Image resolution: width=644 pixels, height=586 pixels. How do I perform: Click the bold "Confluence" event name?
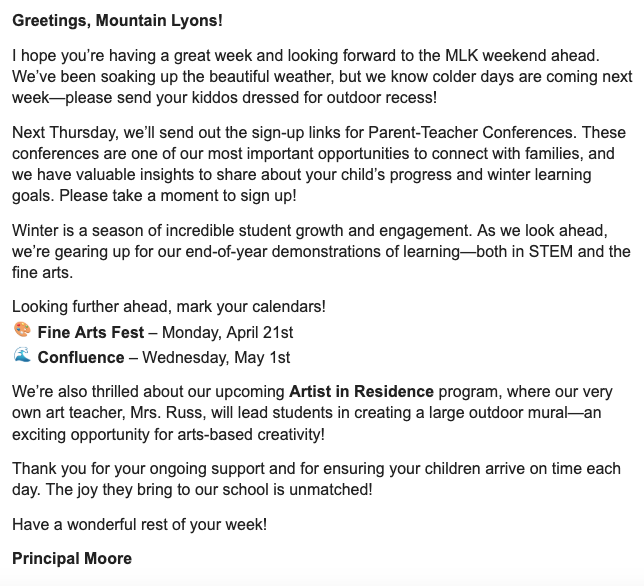tap(81, 357)
